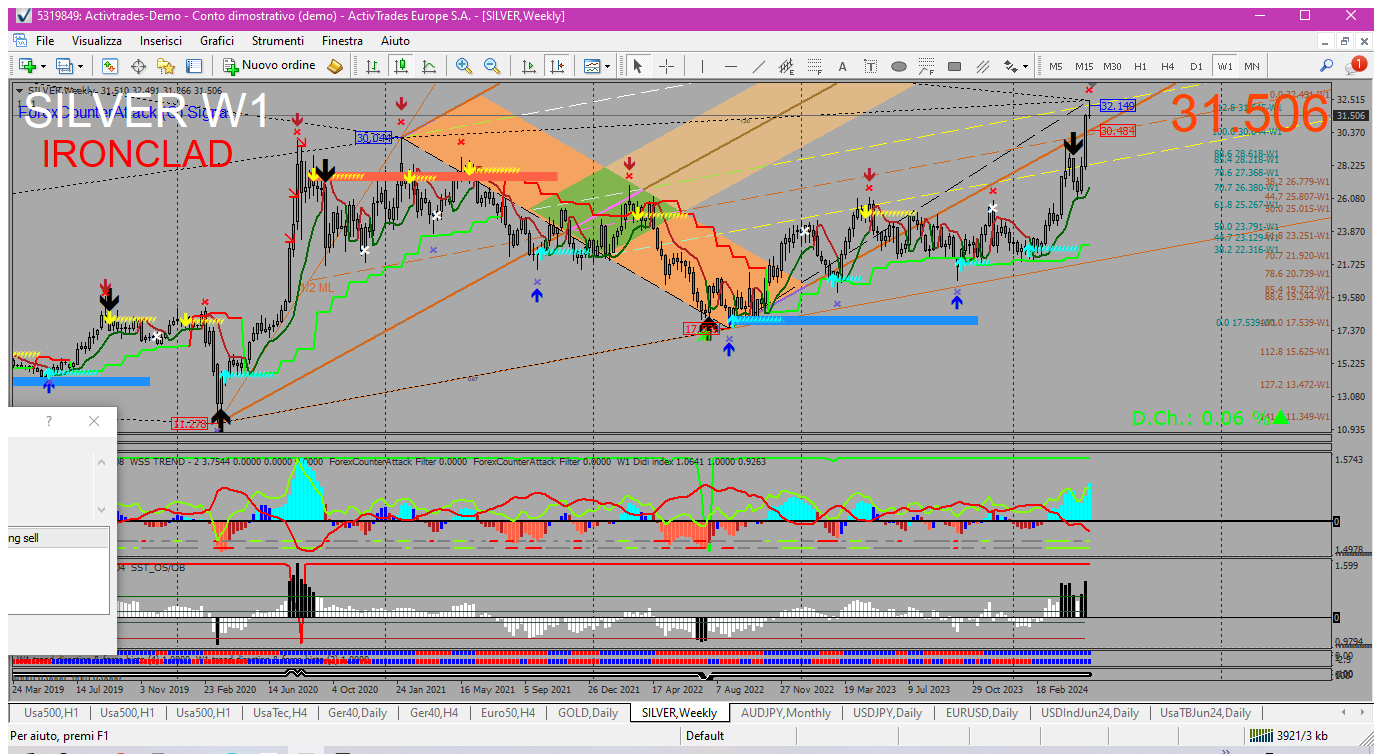Open the Strumenti menu
Viewport: 1382px width, 754px height.
click(x=278, y=41)
